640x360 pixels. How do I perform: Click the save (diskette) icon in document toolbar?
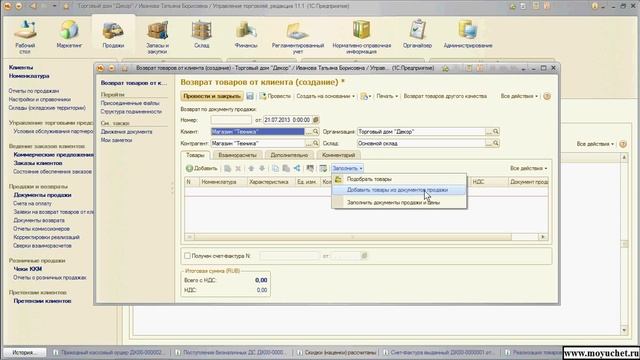tap(250, 96)
